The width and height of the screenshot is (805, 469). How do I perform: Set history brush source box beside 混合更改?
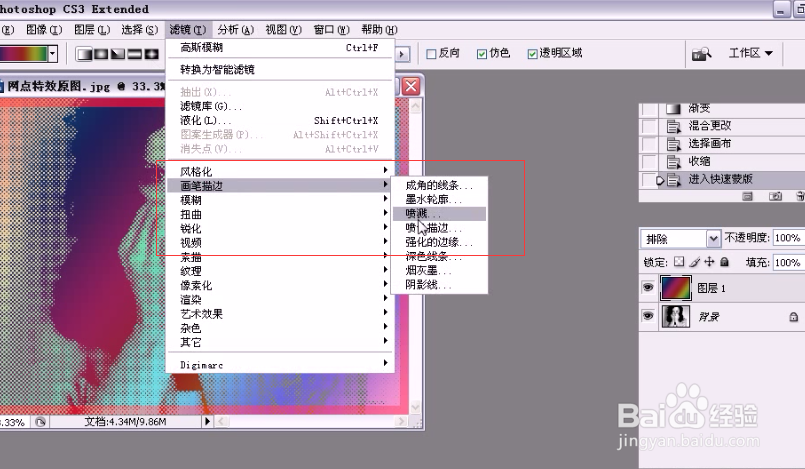649,126
